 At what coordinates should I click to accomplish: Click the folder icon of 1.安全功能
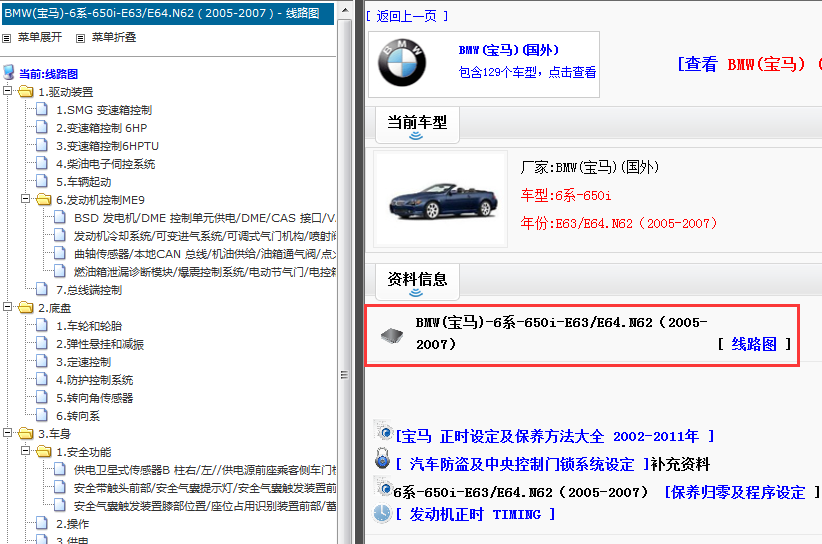tap(44, 451)
